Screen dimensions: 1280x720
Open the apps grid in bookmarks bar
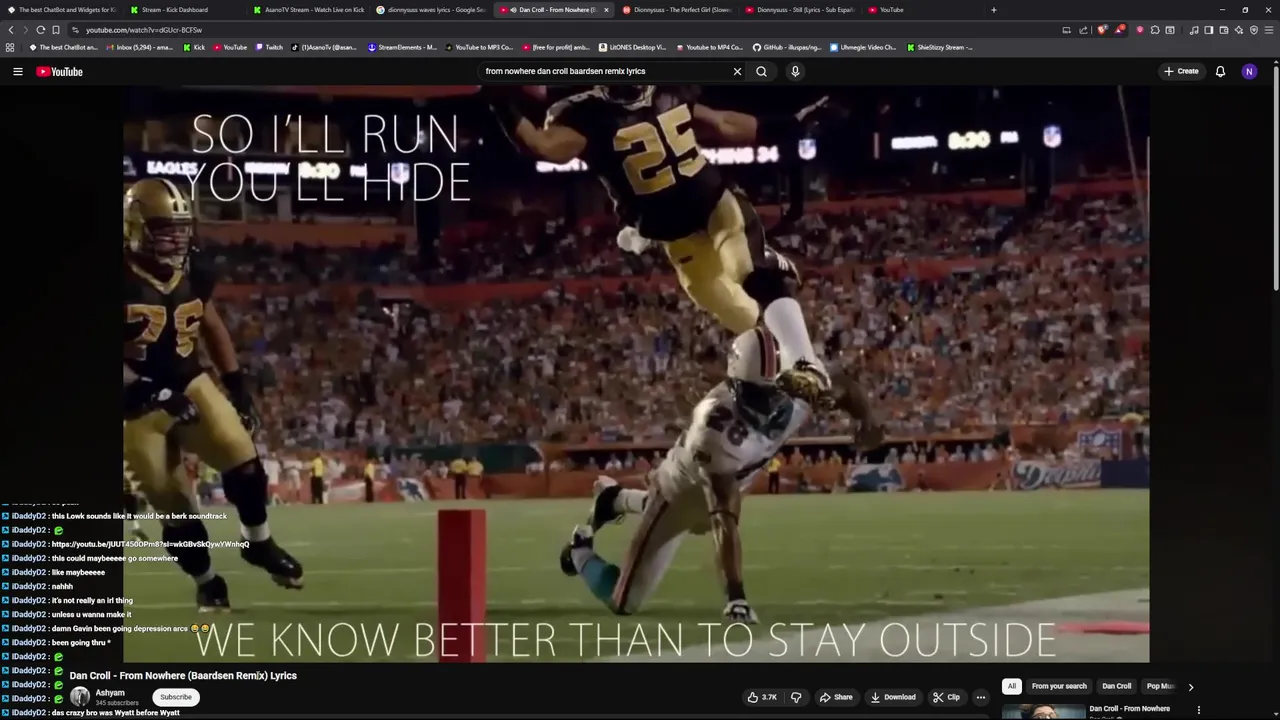10,47
